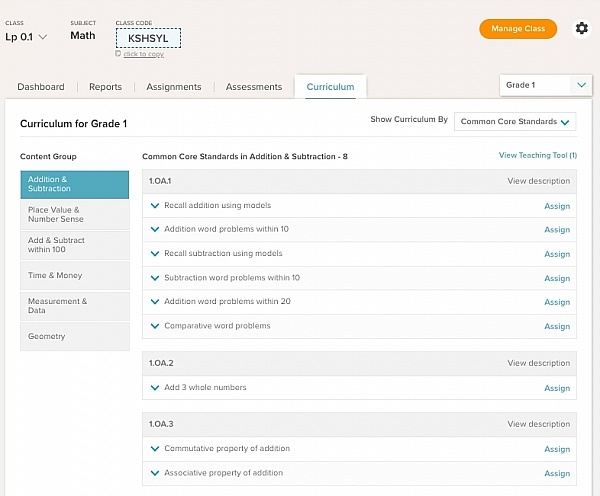Click the copy icon under class code

click(x=119, y=54)
